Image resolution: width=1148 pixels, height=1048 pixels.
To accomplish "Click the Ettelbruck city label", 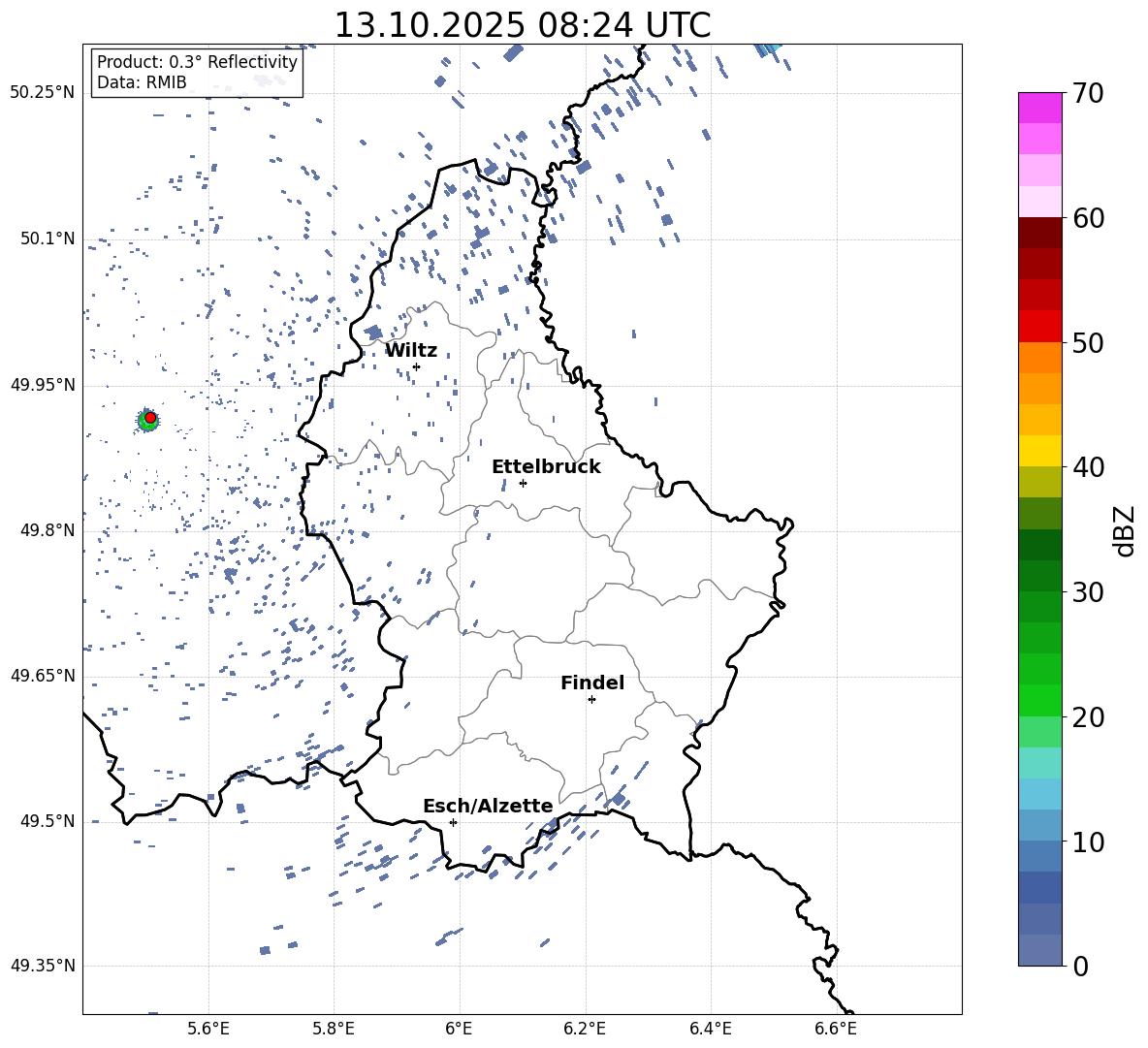I will pos(545,466).
